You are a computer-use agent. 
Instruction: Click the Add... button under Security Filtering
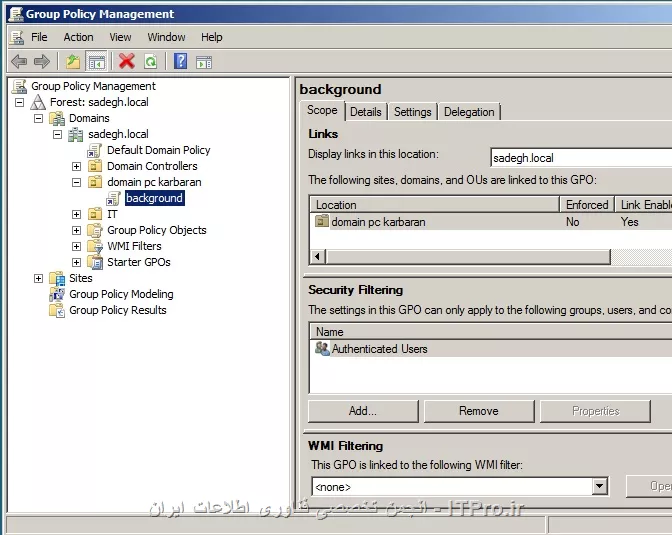pos(363,411)
